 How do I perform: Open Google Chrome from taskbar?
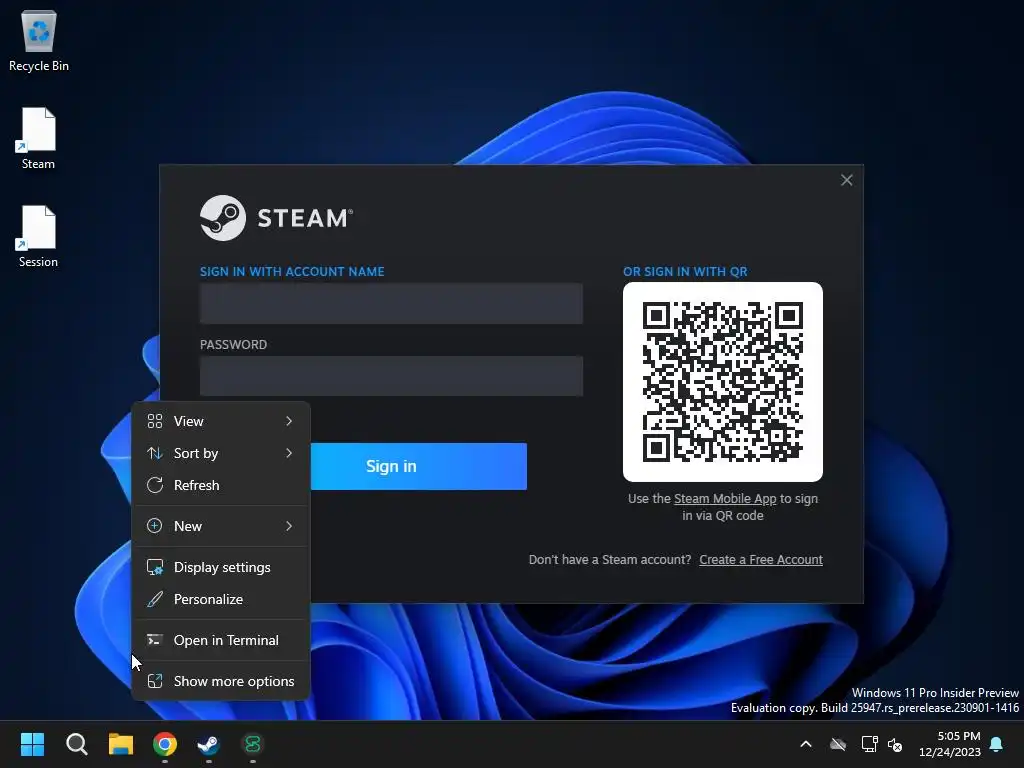tap(165, 744)
